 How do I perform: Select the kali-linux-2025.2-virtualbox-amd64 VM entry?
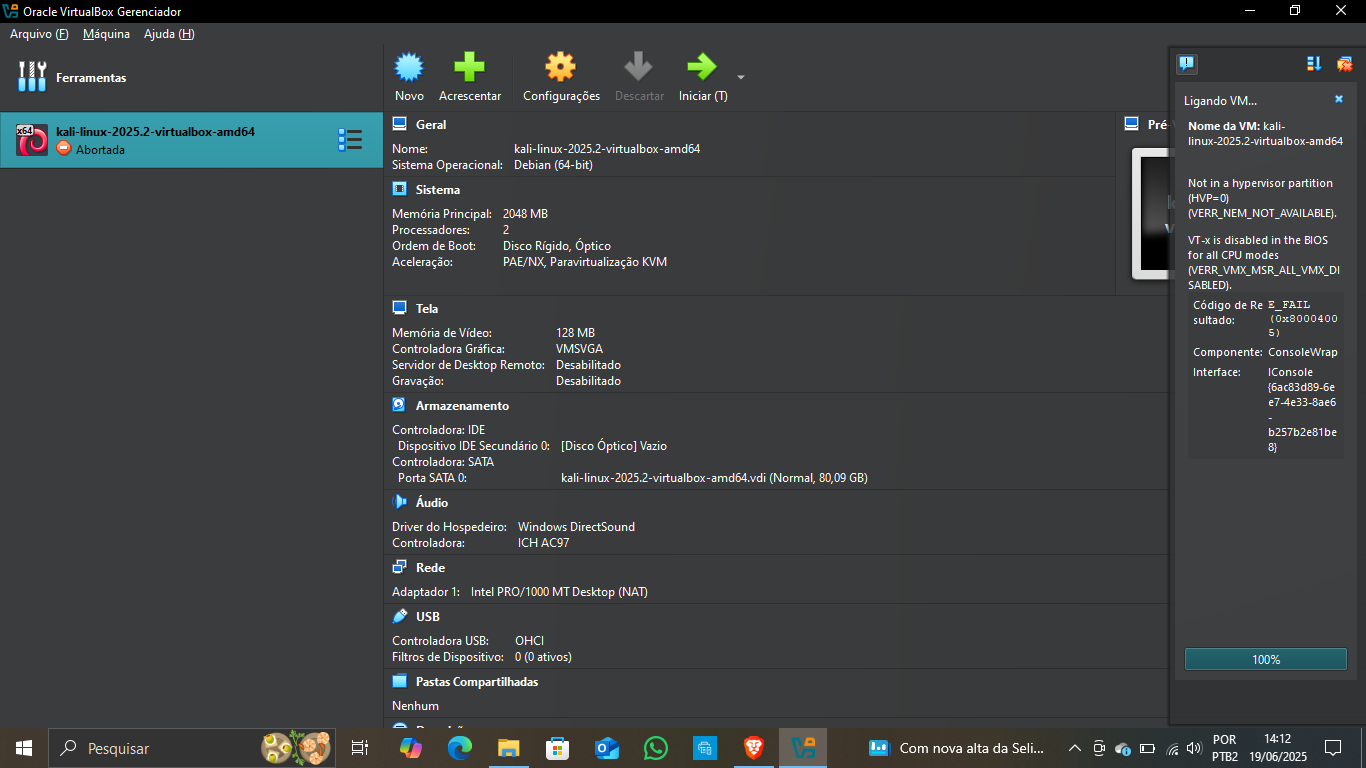(x=191, y=140)
